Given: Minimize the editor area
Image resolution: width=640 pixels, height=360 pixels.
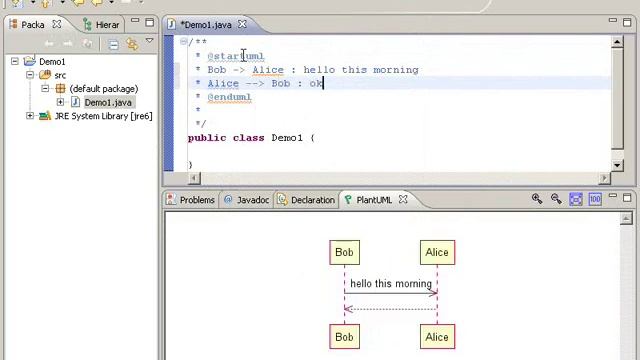Looking at the screenshot, I should pyautogui.click(x=612, y=20).
